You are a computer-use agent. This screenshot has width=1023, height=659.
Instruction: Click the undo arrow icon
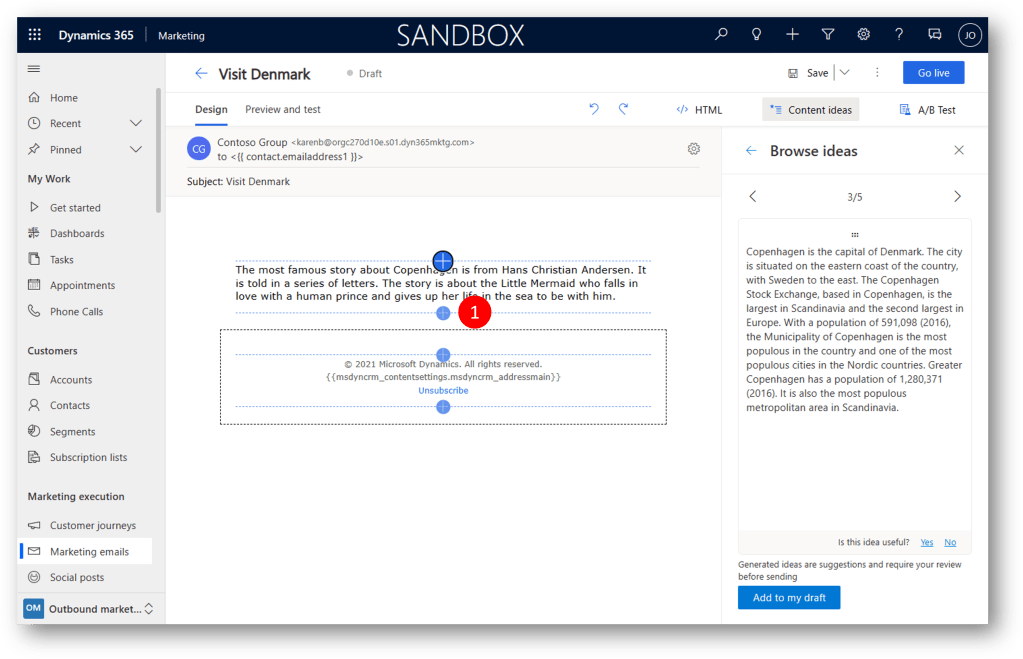pos(594,109)
